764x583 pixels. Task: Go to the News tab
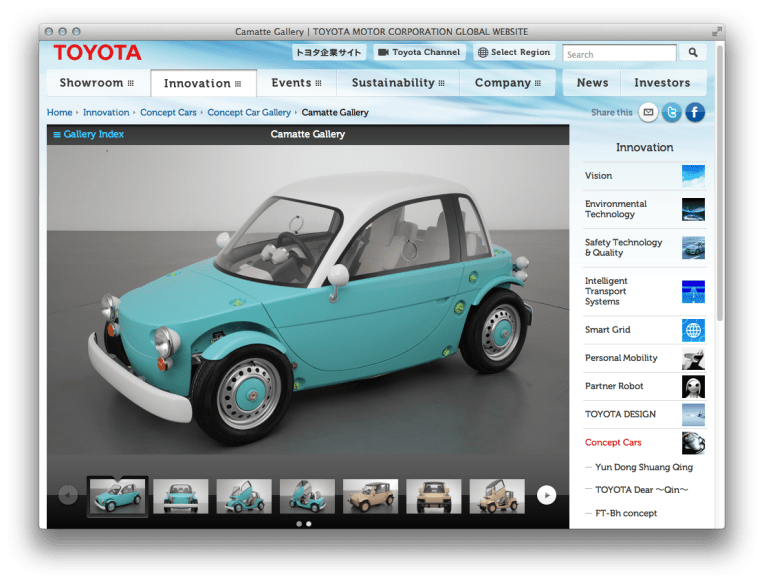point(592,83)
